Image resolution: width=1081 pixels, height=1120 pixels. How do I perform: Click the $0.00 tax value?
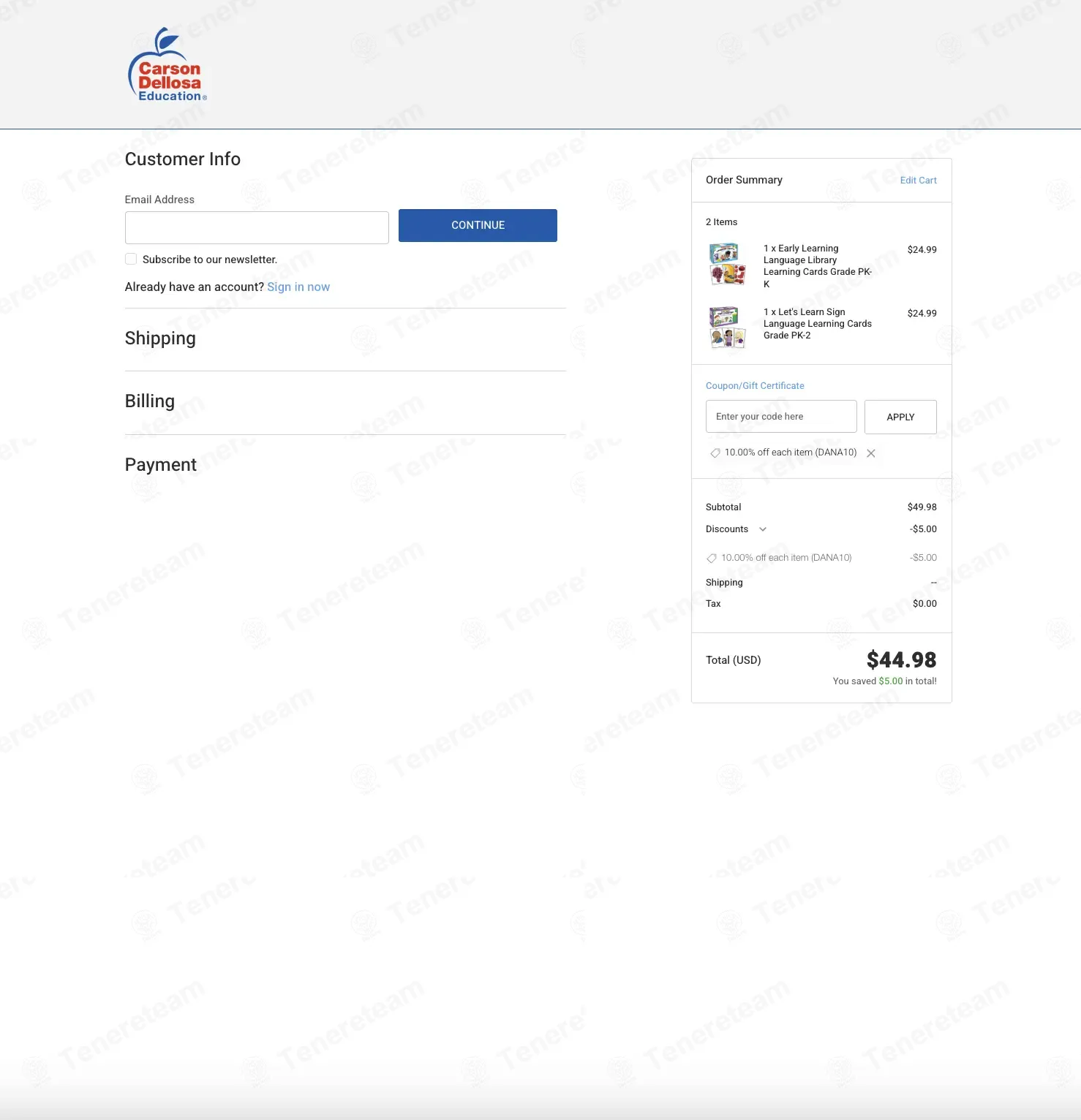924,604
